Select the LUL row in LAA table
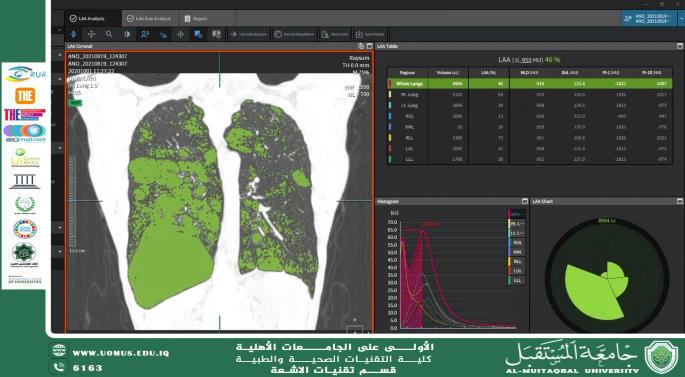This screenshot has height=377, width=685. coord(529,149)
